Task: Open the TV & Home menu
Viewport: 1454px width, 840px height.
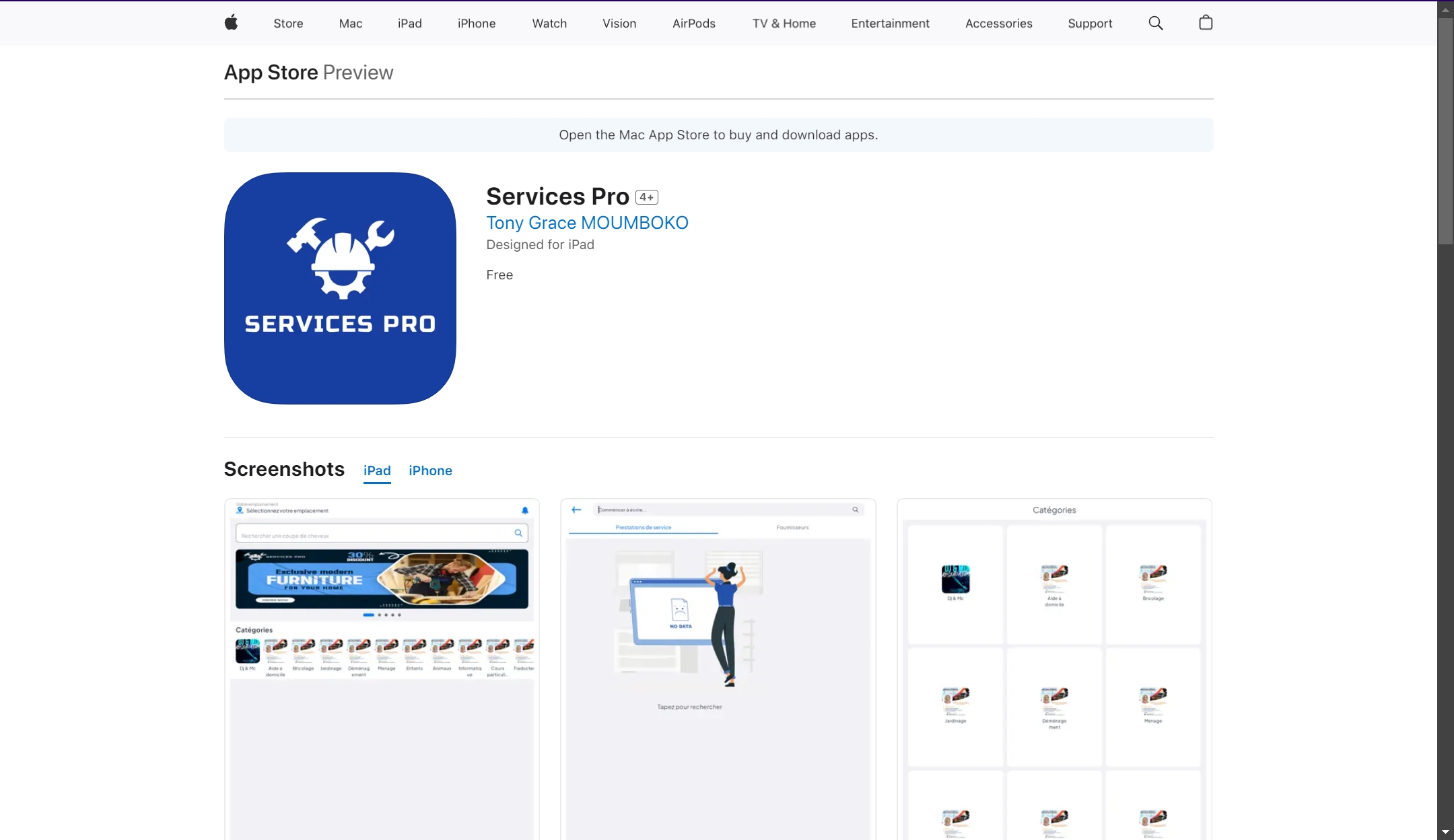Action: coord(784,24)
